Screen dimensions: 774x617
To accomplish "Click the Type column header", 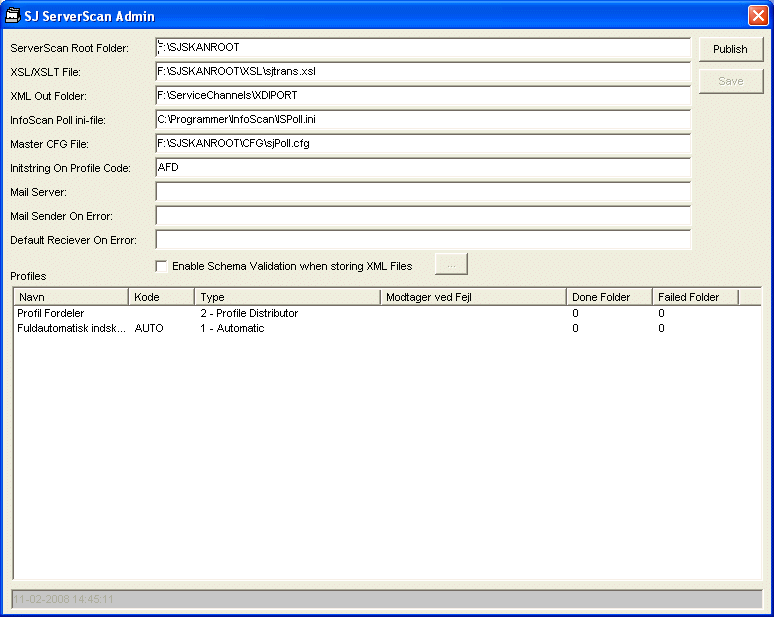I will [287, 297].
